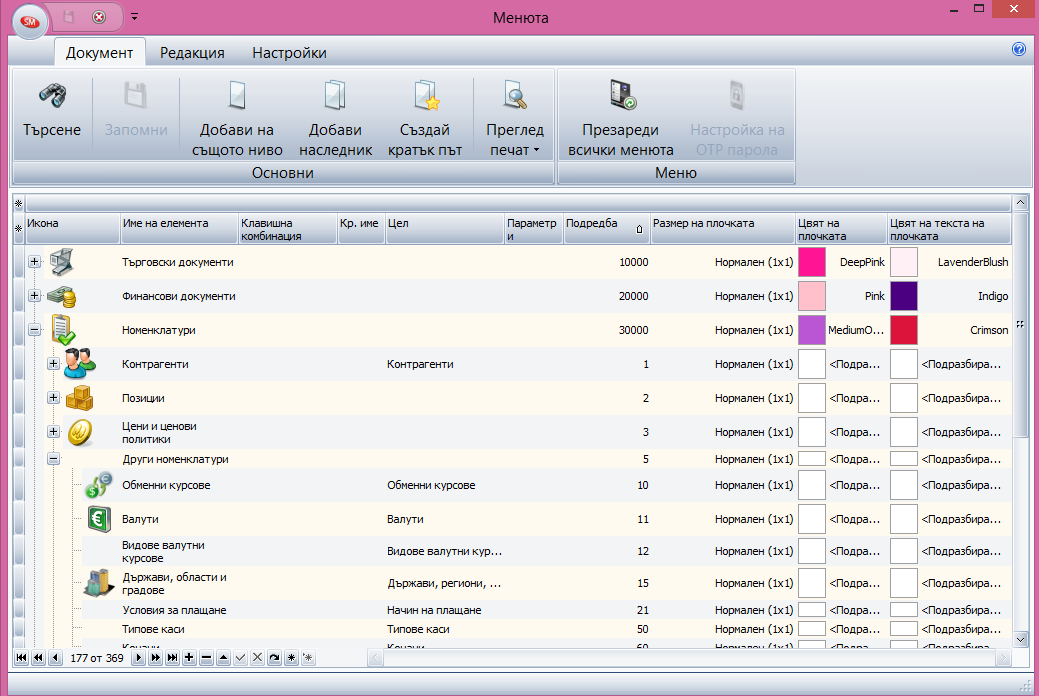The height and width of the screenshot is (696, 1039).
Task: Switch to the Редакция tab
Action: [x=192, y=53]
